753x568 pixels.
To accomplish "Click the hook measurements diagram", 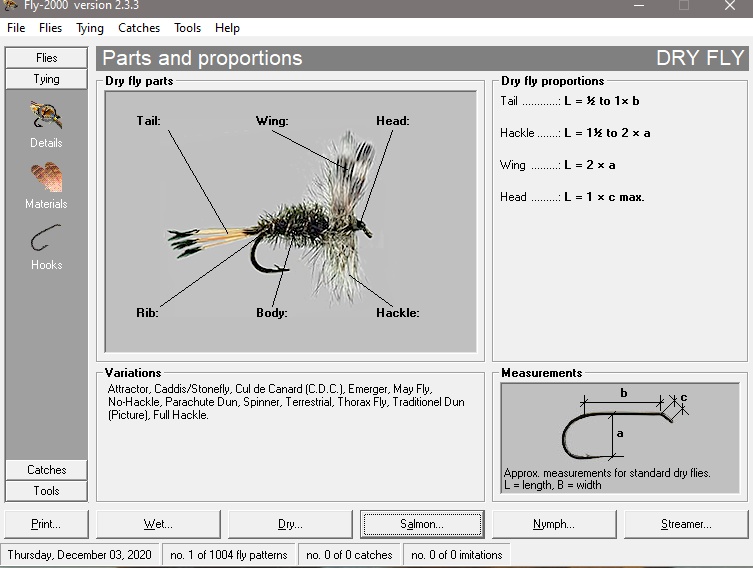I will pyautogui.click(x=620, y=438).
